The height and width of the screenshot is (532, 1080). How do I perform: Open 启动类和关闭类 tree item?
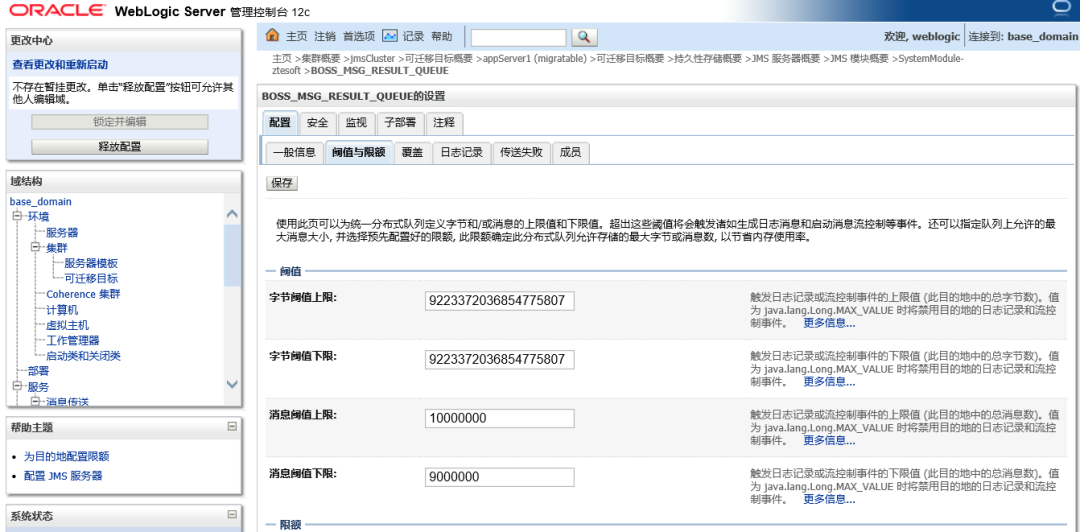point(83,356)
